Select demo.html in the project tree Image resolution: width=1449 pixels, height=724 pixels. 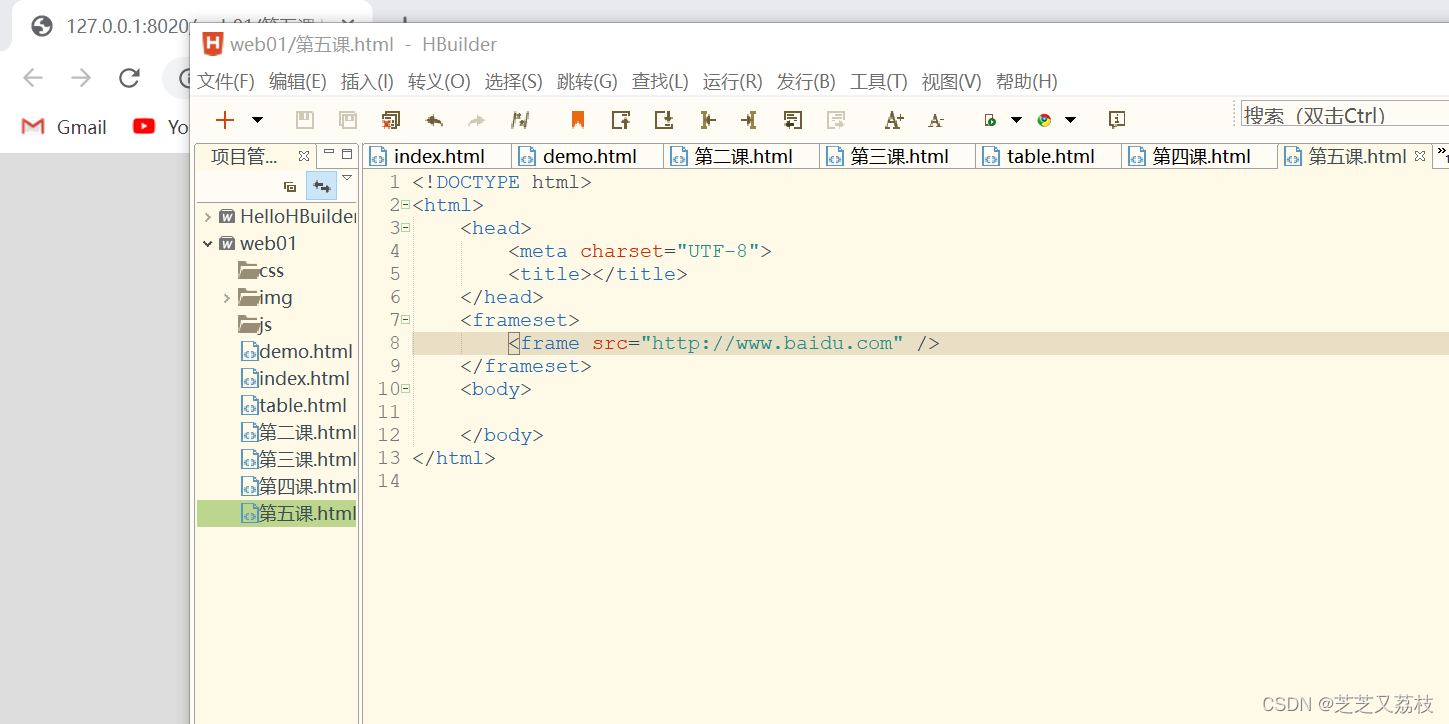point(297,352)
